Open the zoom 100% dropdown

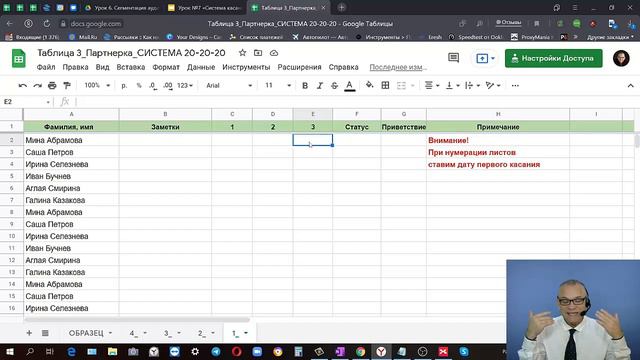97,85
